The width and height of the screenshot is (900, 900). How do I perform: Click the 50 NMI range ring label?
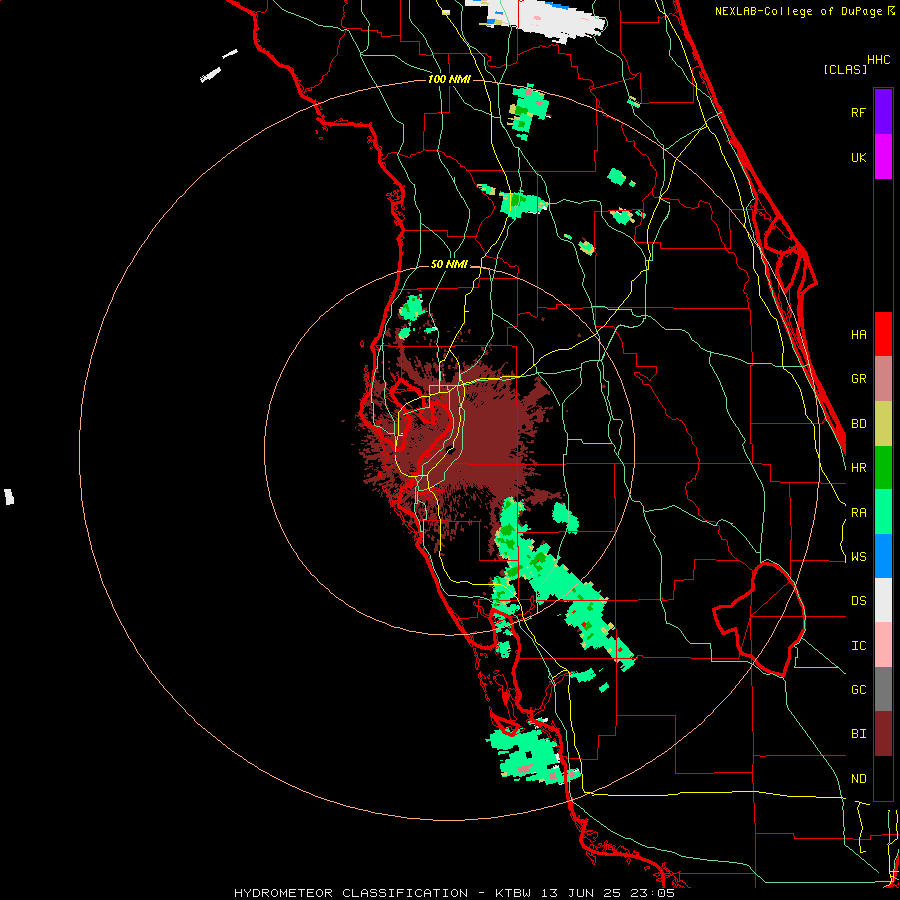[449, 265]
